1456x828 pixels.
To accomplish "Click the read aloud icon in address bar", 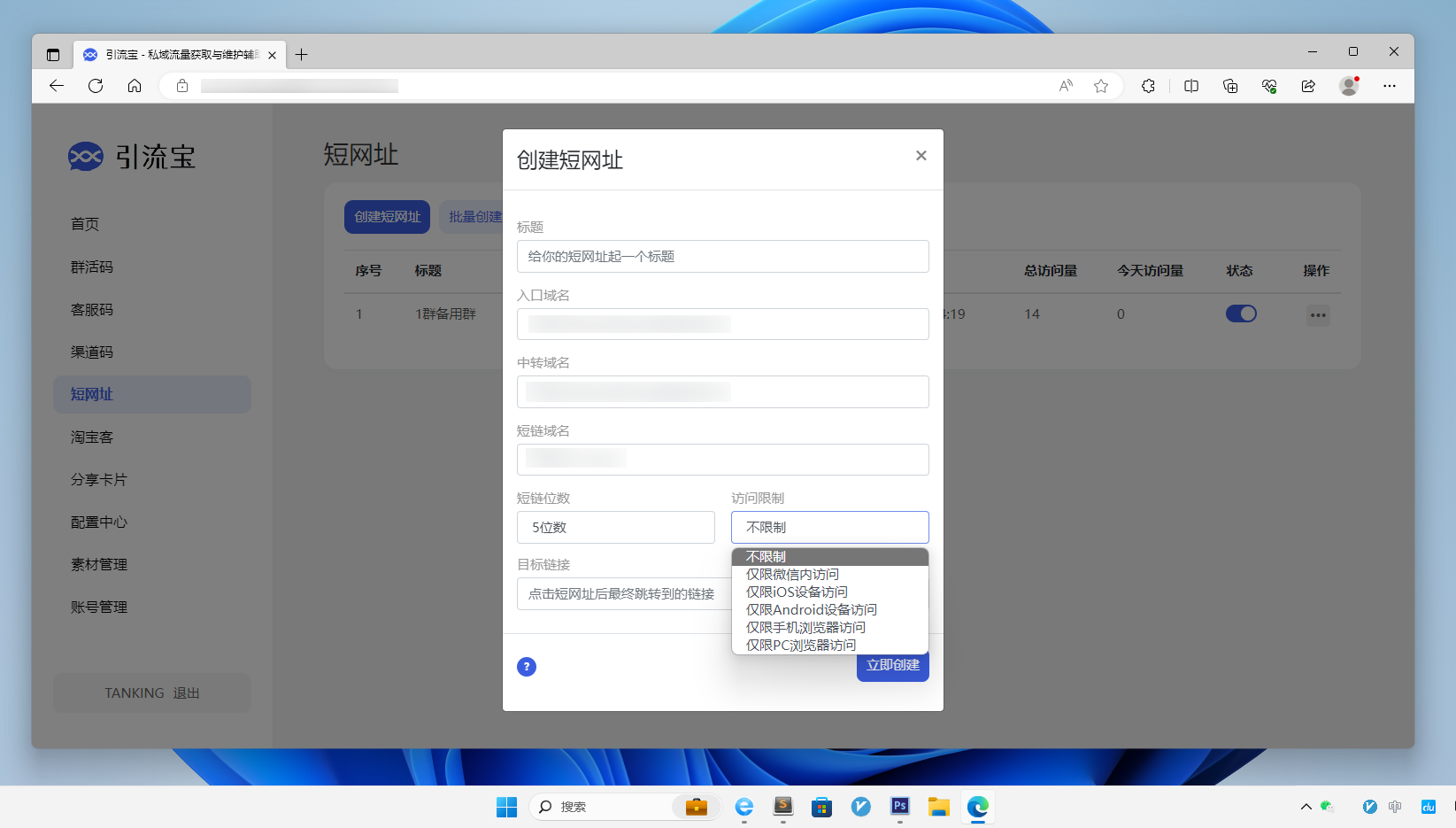I will (1065, 86).
